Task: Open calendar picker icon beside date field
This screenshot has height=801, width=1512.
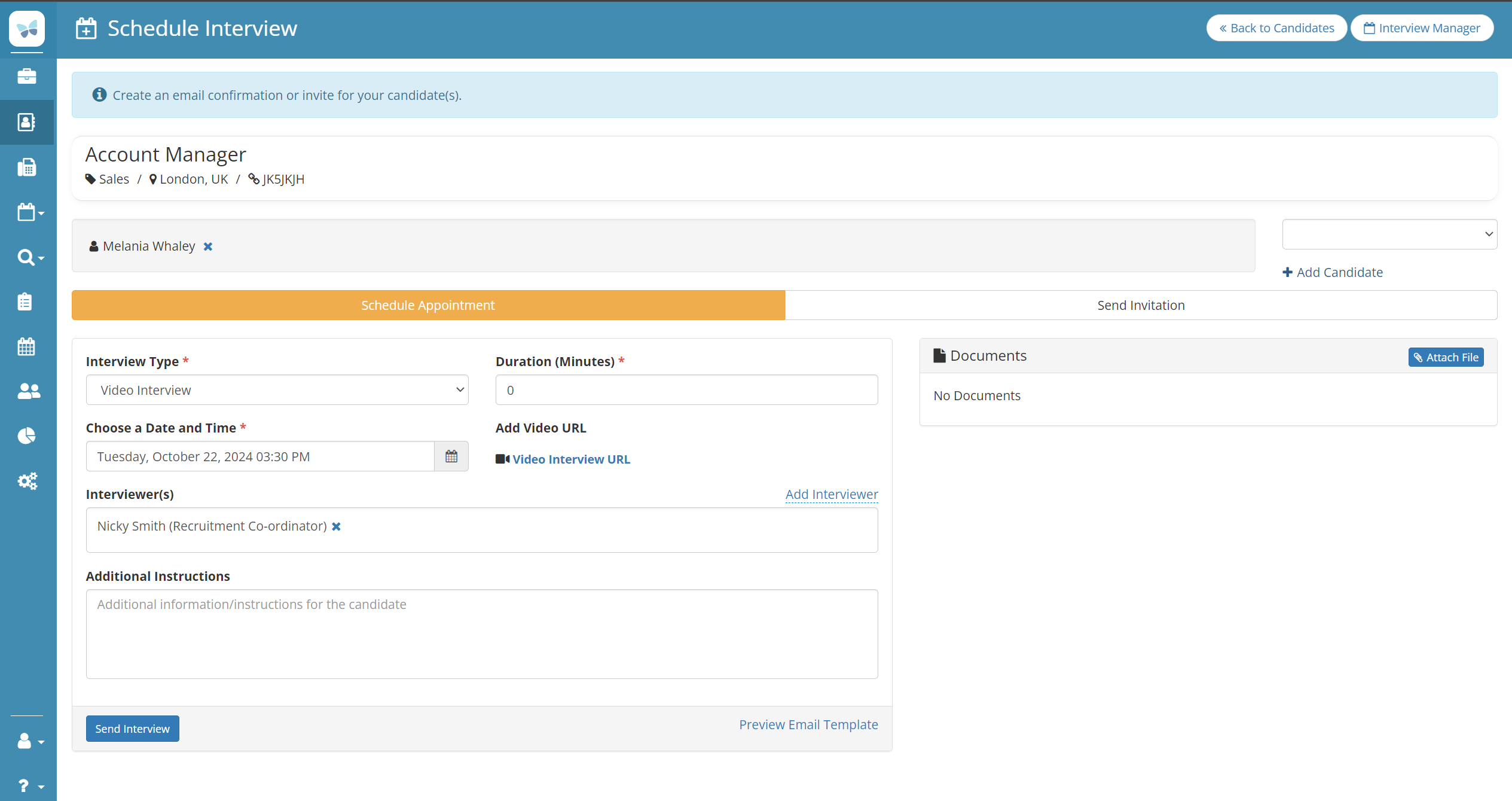Action: tap(451, 456)
